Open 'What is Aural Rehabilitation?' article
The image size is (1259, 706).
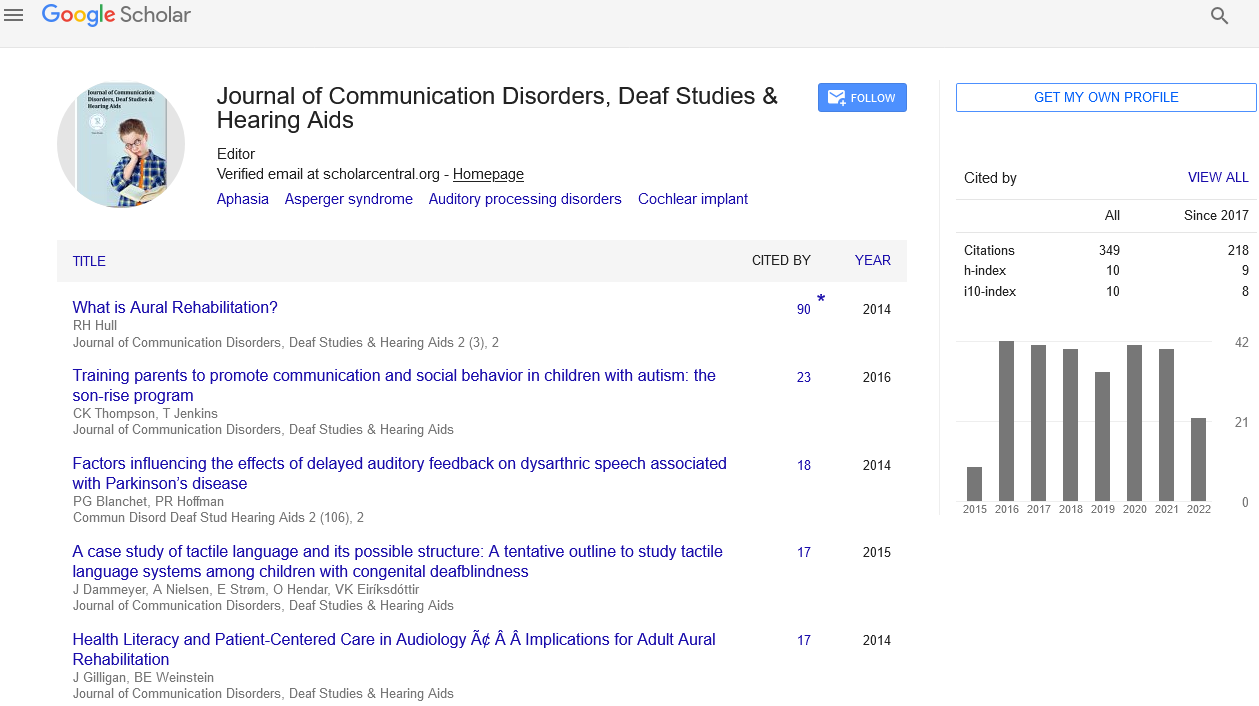click(175, 307)
